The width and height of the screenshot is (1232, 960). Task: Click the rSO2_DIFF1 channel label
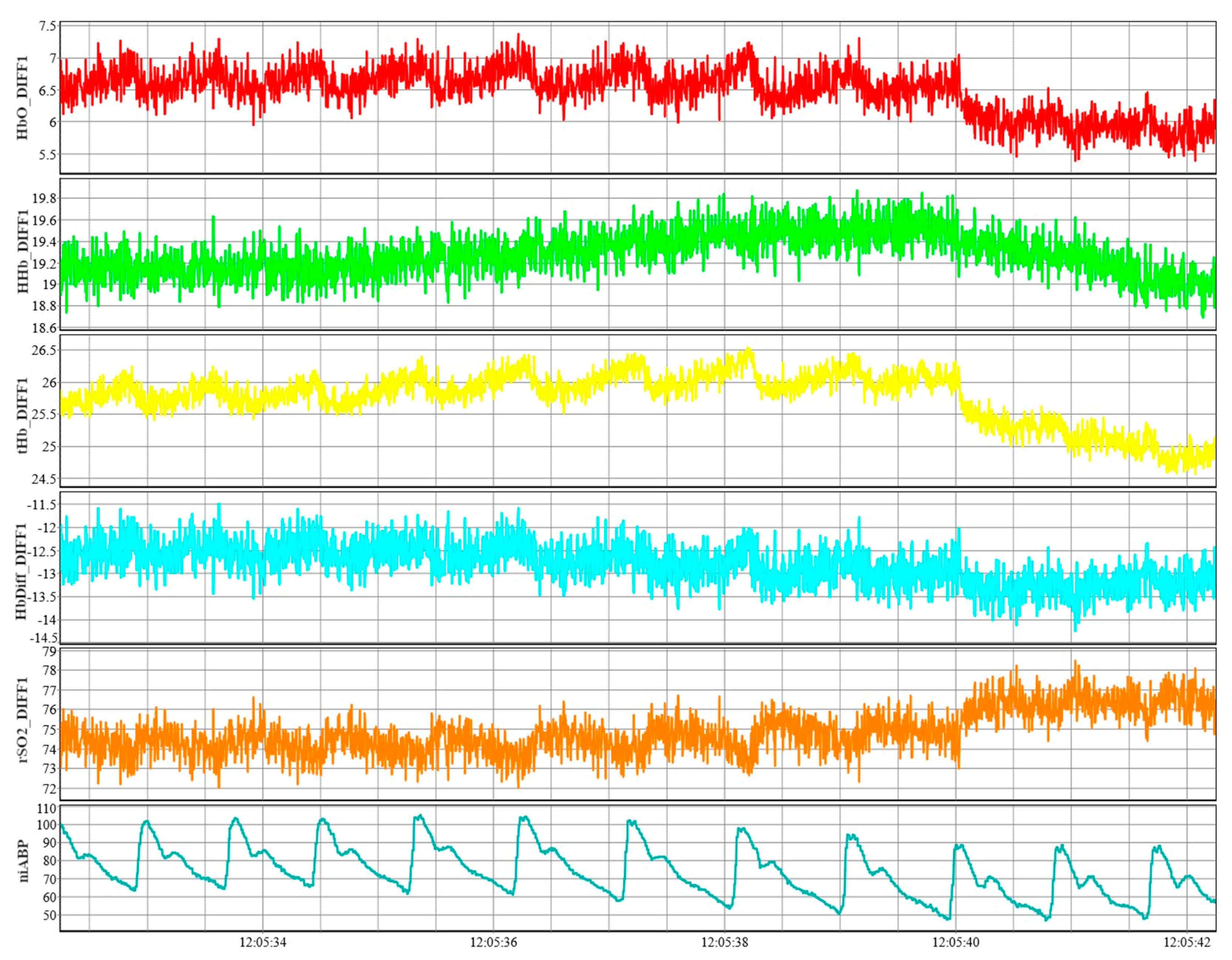click(x=22, y=720)
